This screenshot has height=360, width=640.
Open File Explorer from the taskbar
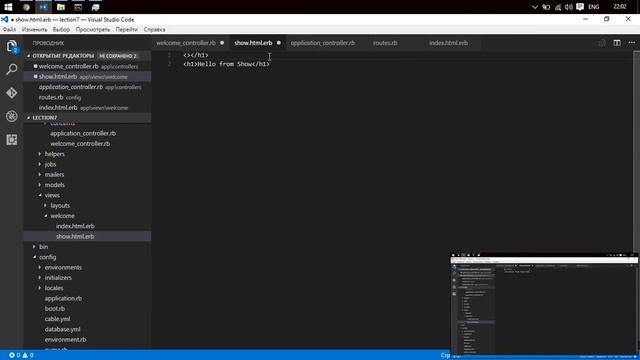(61, 7)
